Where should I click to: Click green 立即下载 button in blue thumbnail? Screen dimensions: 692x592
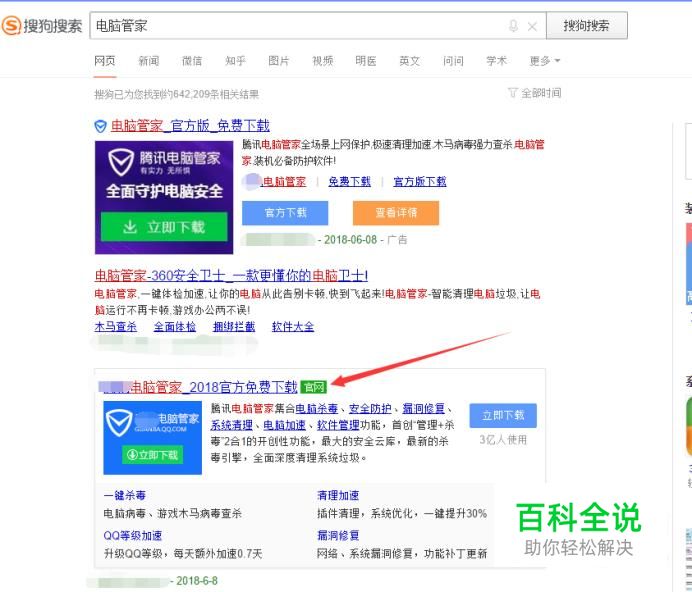coord(152,455)
